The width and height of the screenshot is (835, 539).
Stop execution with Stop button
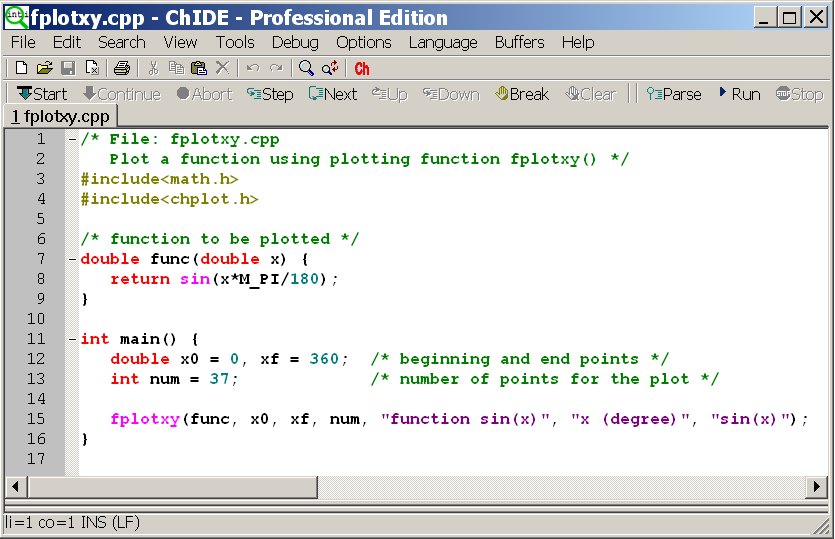(x=799, y=94)
